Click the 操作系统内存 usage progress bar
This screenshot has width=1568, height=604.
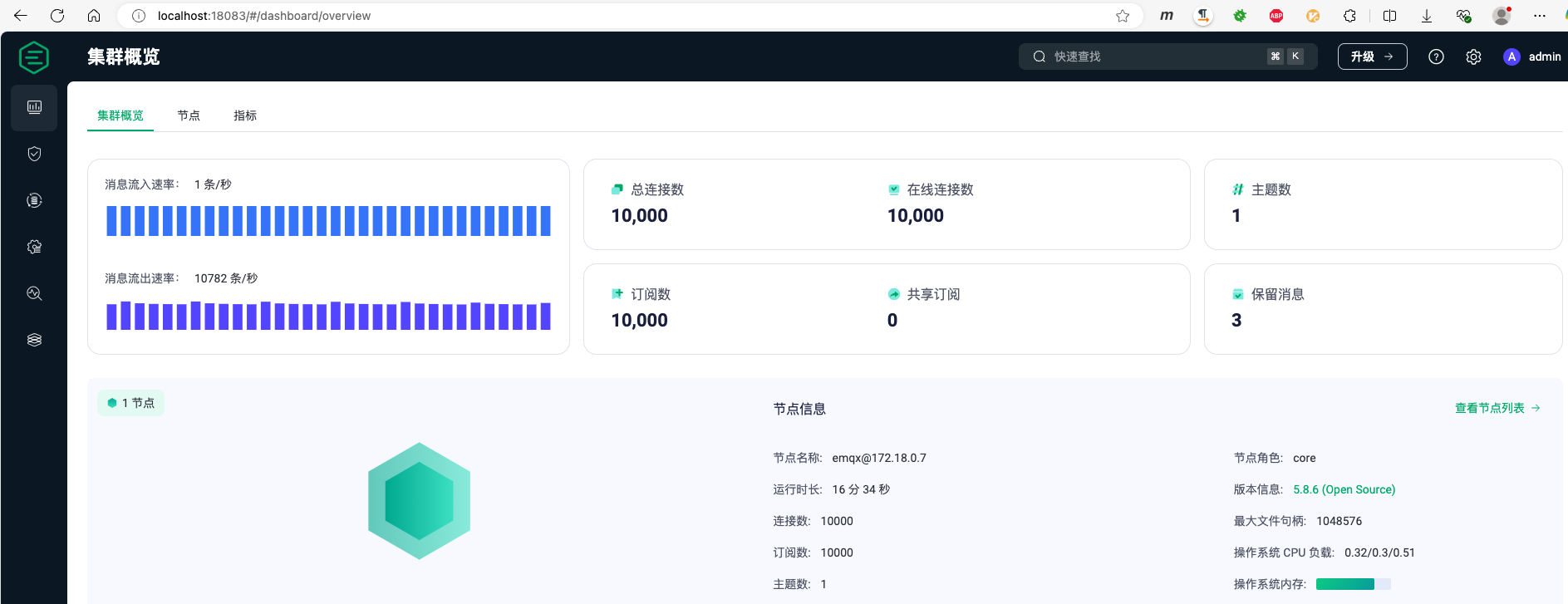1353,584
